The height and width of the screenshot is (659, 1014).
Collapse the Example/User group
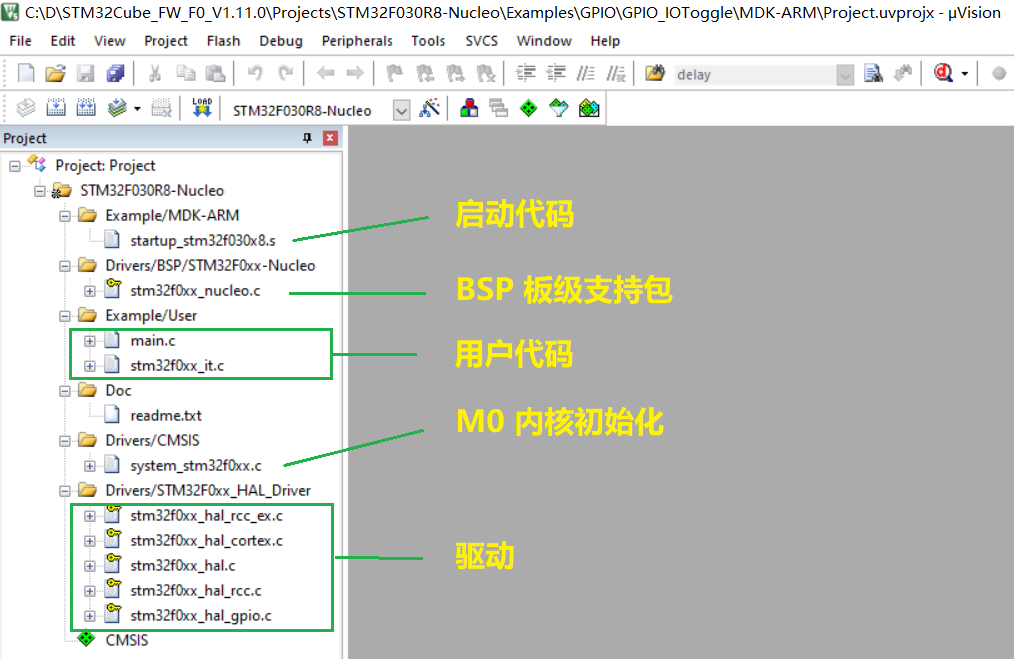(65, 316)
